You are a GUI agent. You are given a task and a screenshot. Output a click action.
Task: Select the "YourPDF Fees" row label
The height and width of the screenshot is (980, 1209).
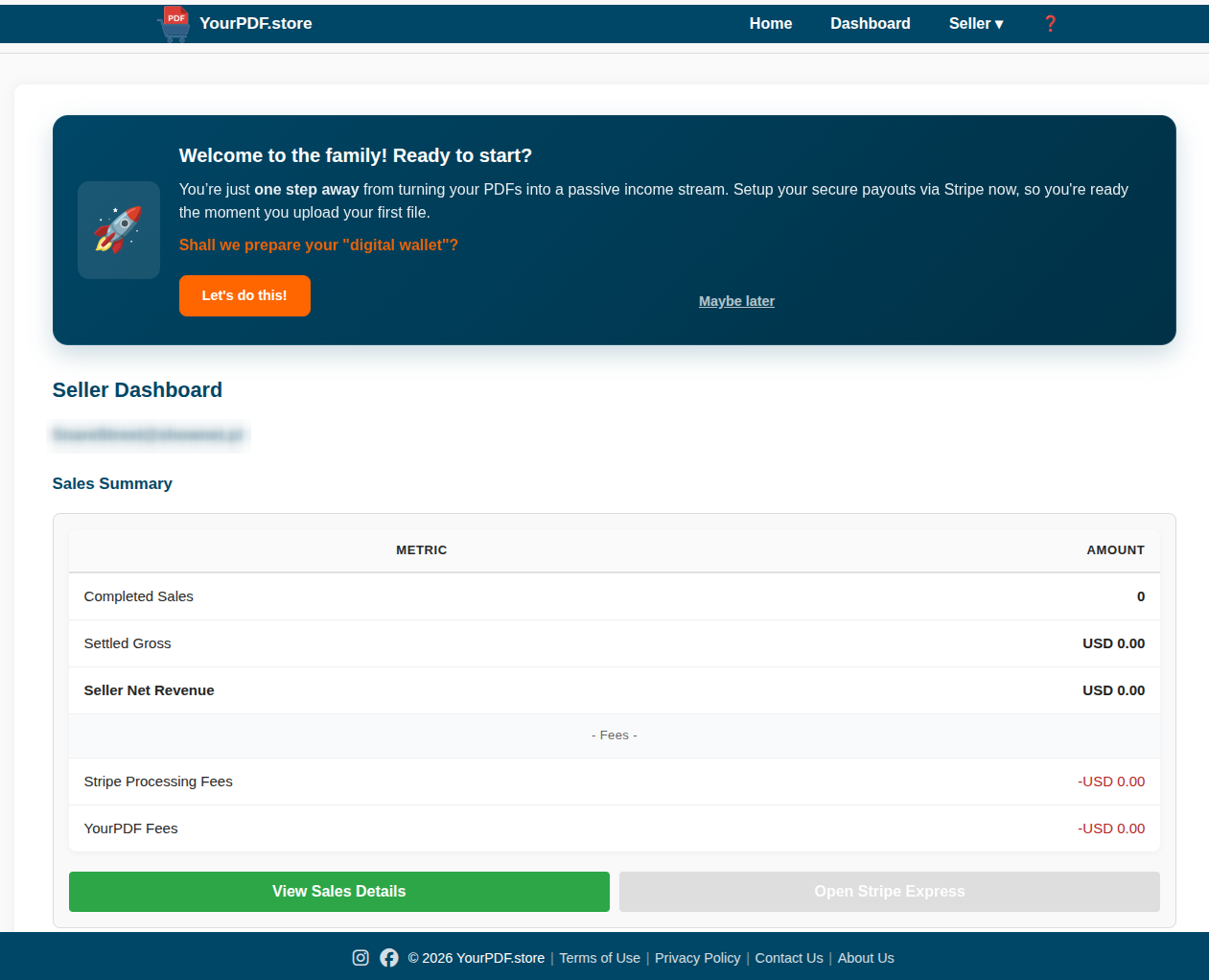click(x=131, y=828)
